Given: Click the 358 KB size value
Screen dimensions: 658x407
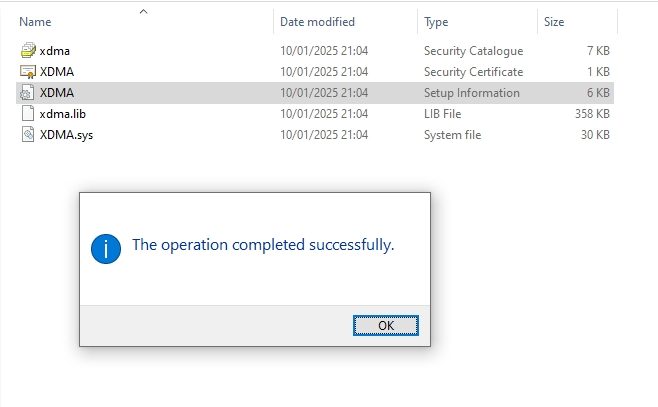Looking at the screenshot, I should 592,114.
